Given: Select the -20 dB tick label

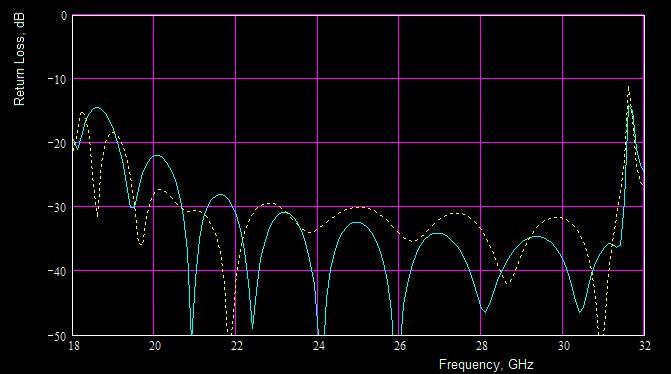Looking at the screenshot, I should coord(57,144).
